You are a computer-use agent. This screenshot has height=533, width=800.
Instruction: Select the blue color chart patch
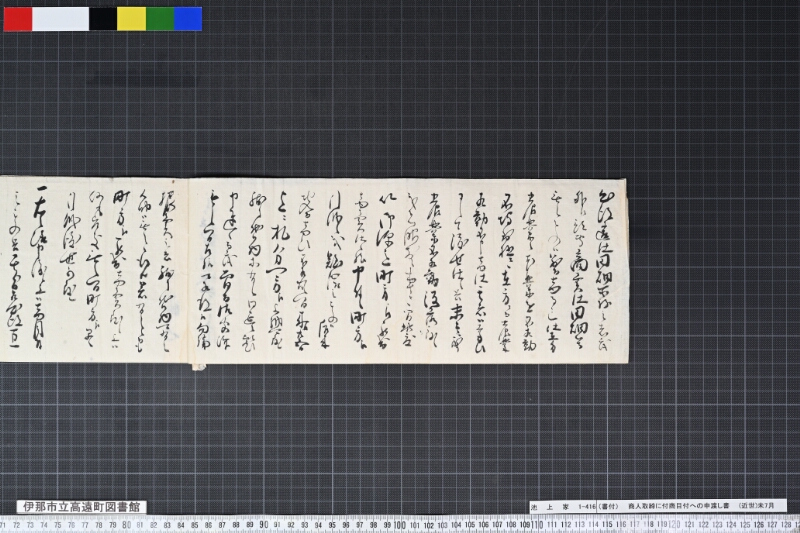tap(188, 19)
